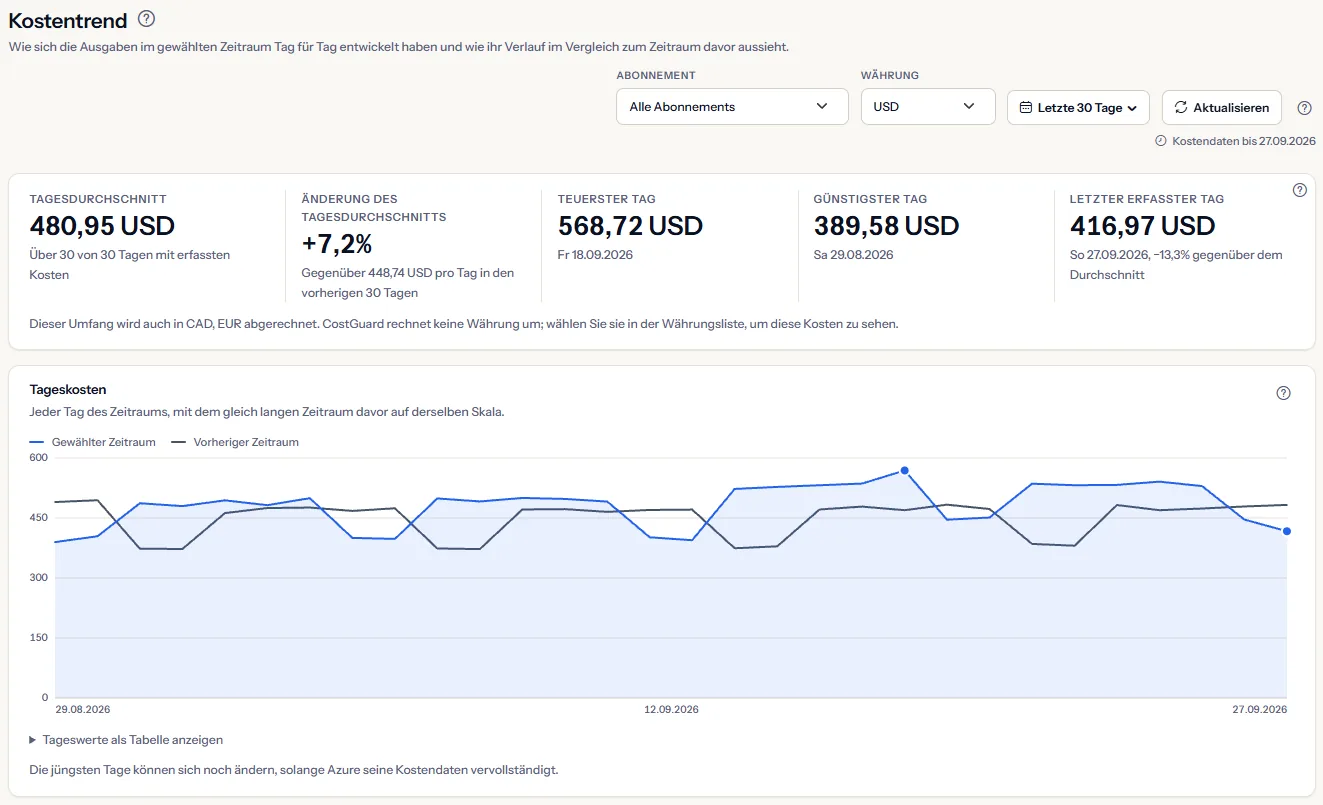Viewport: 1323px width, 805px height.
Task: Open the Letzte 30 Tage date range picker
Action: pyautogui.click(x=1078, y=107)
